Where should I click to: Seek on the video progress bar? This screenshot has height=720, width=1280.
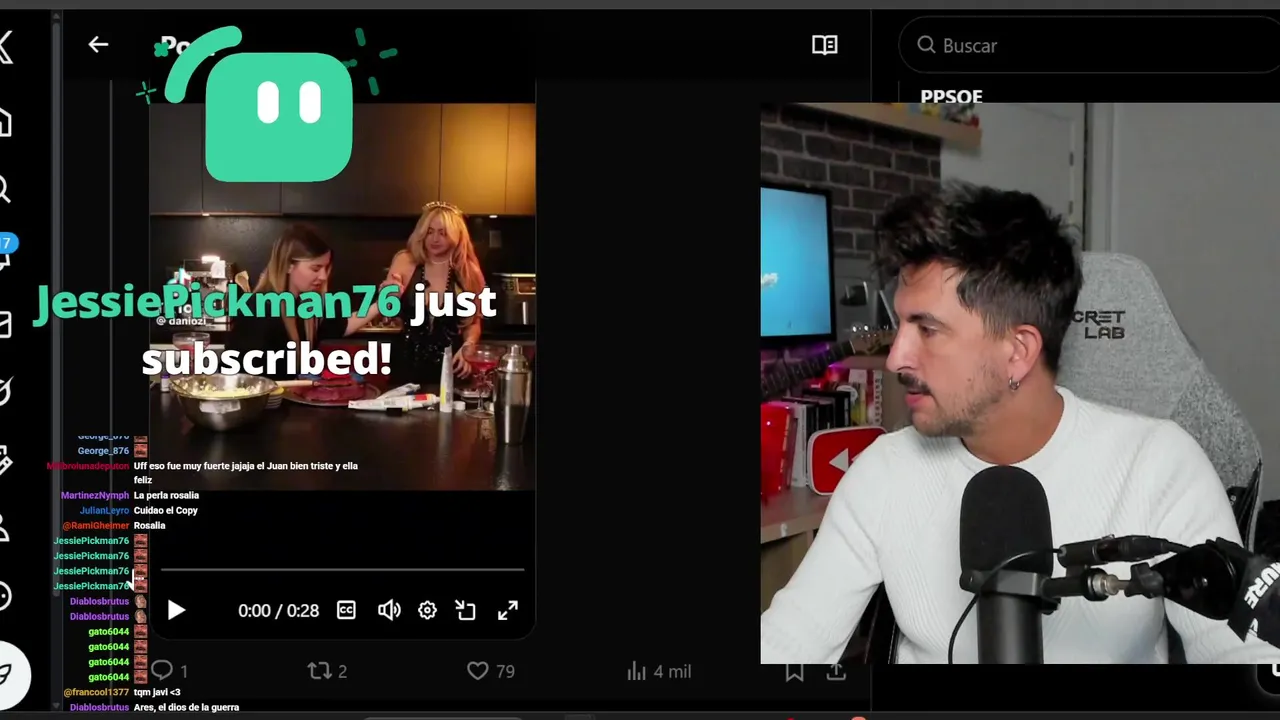pyautogui.click(x=342, y=570)
